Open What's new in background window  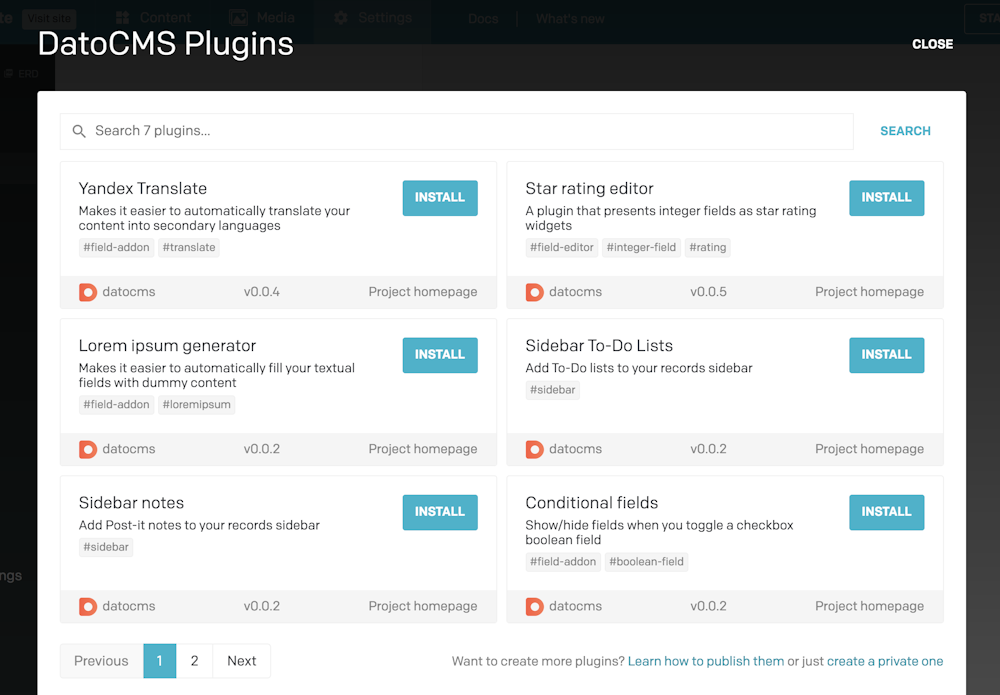570,19
